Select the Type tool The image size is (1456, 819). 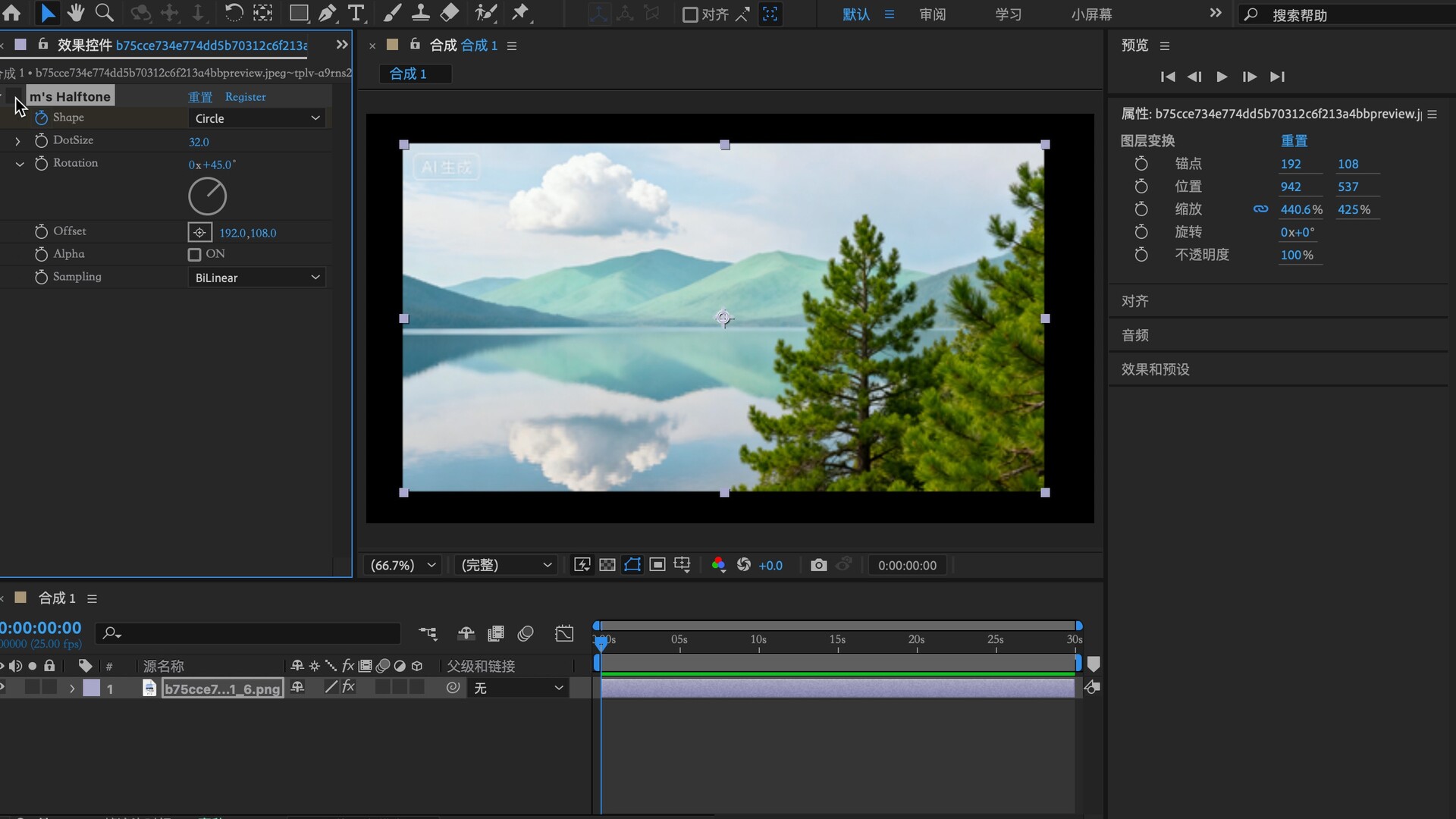coord(355,13)
